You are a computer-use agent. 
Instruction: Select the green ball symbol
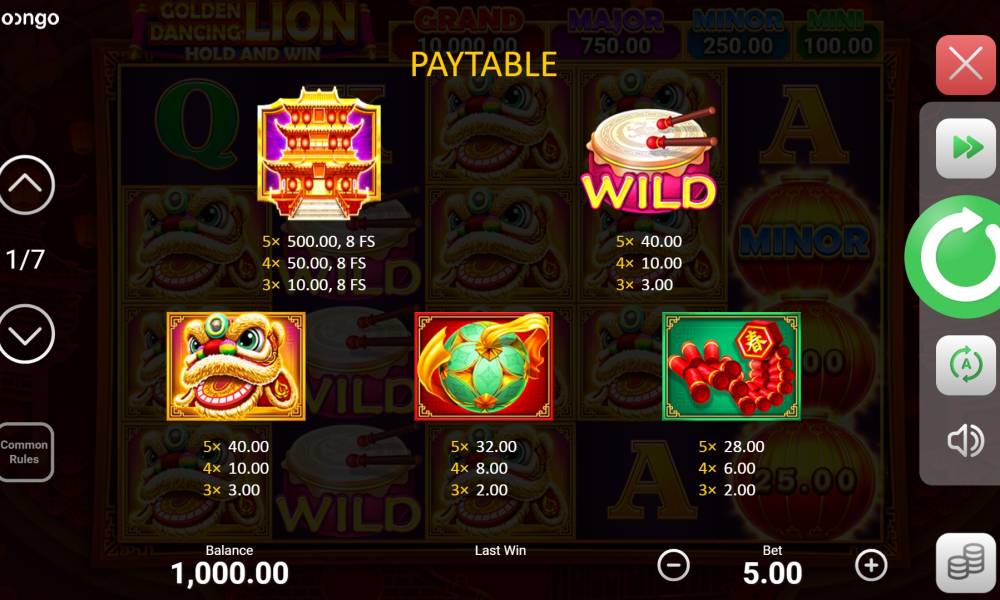483,366
